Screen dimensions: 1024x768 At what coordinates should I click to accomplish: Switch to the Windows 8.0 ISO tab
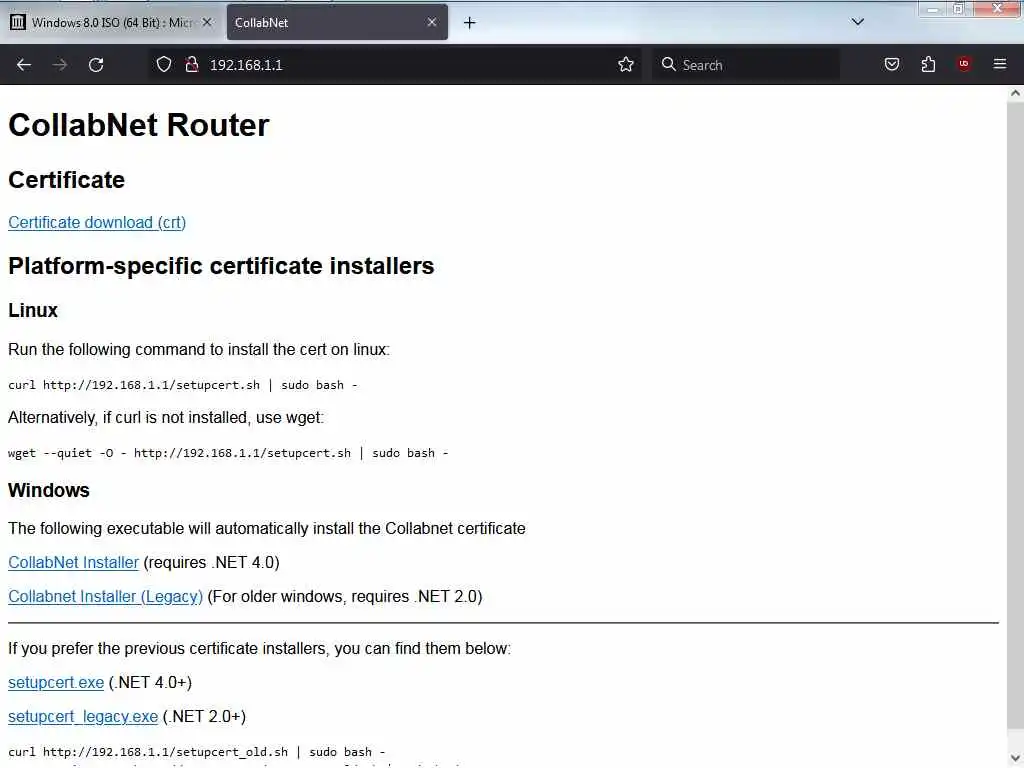[x=112, y=23]
